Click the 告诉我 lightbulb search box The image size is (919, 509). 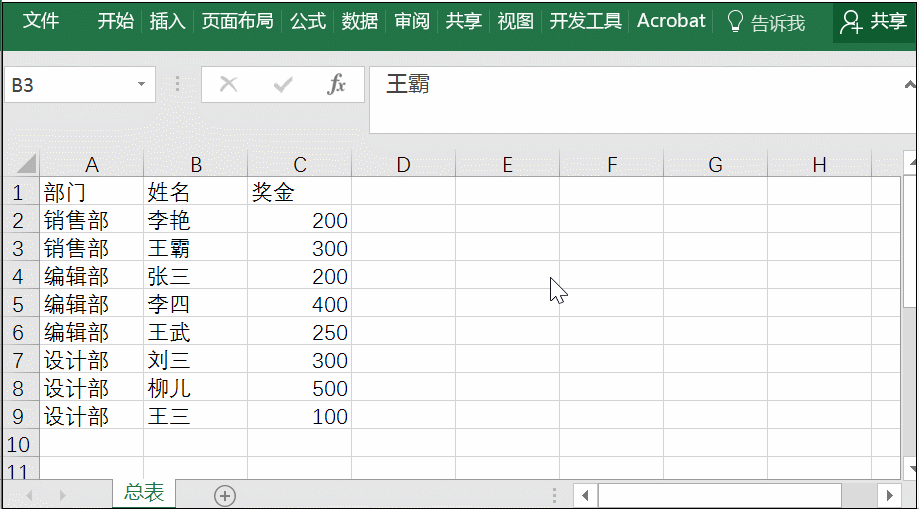pyautogui.click(x=765, y=22)
